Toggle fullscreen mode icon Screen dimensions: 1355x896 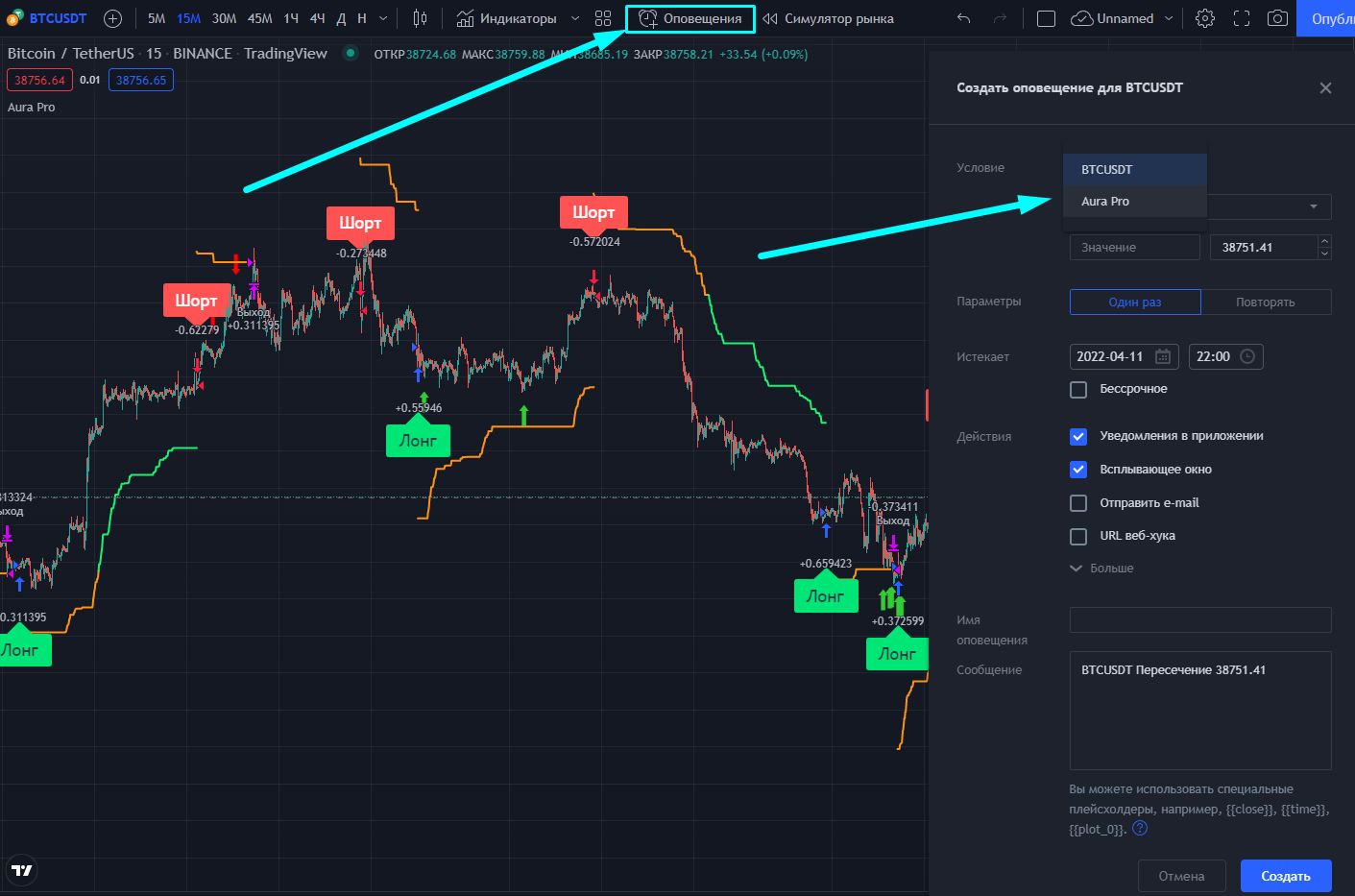tap(1242, 18)
